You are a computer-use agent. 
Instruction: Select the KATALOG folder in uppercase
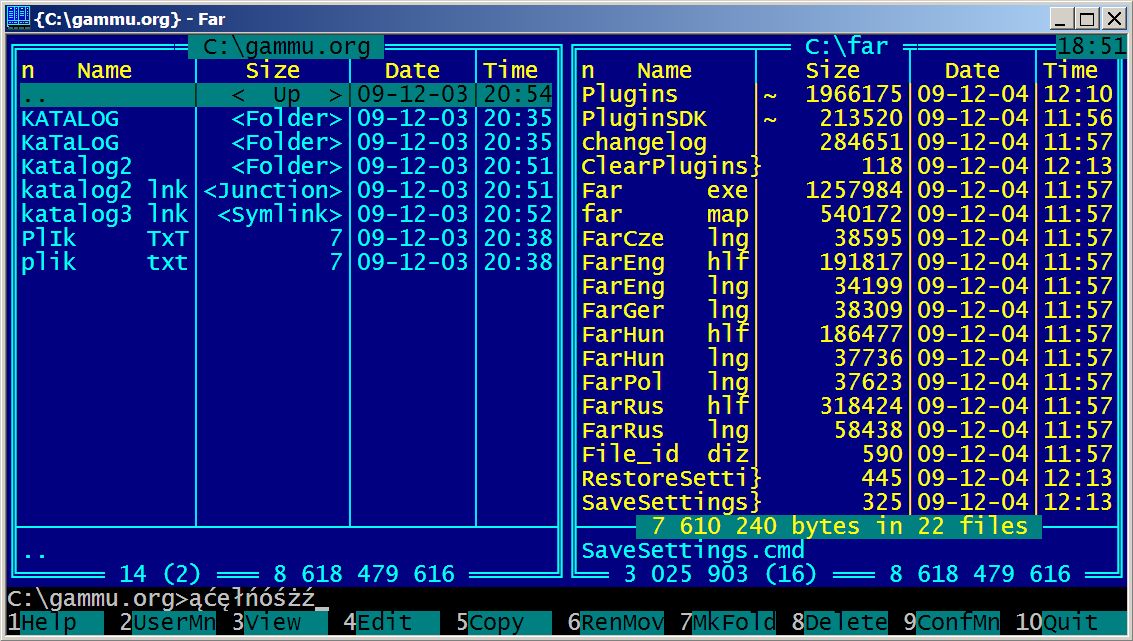[x=286, y=119]
